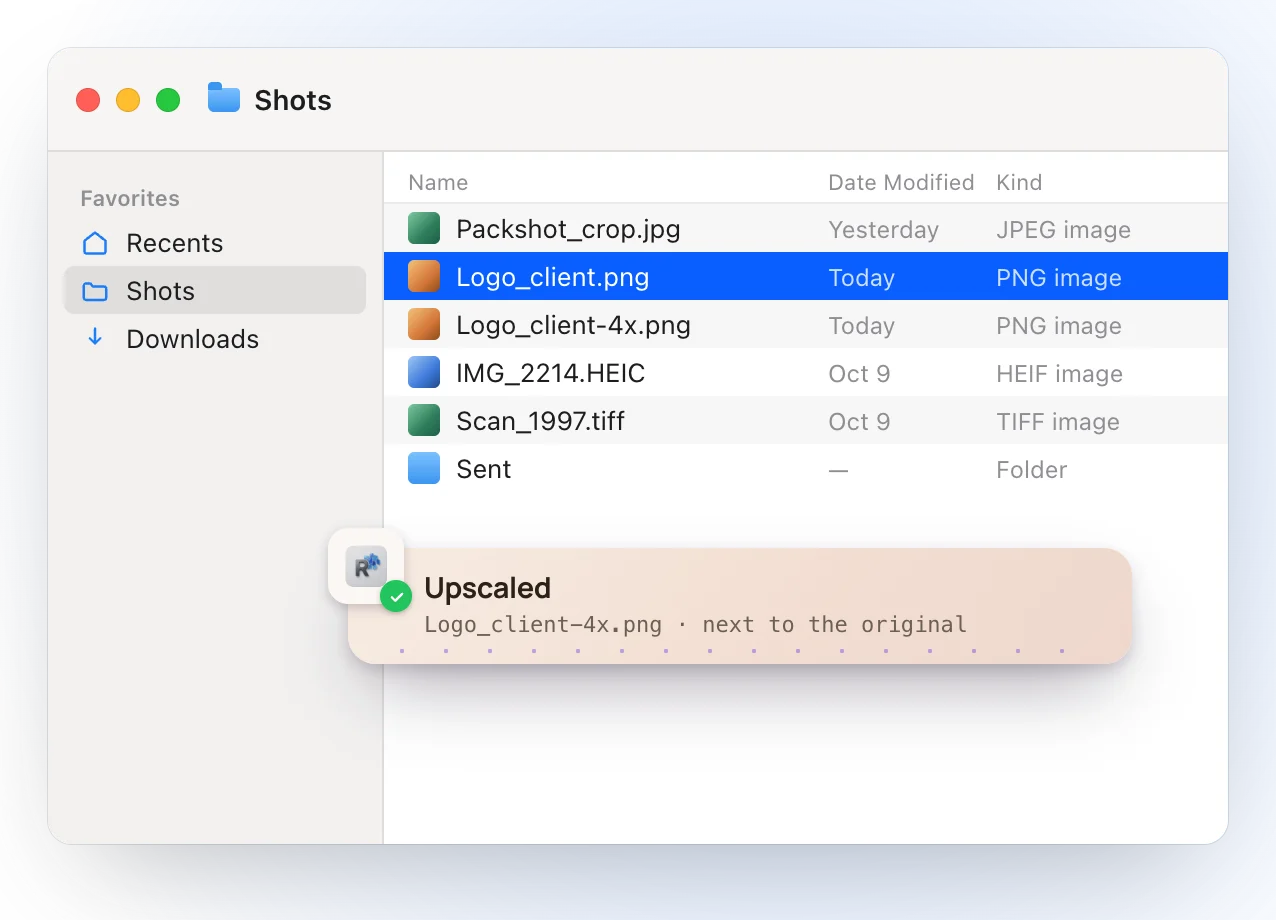Click the JPEG image kind cell
This screenshot has width=1276, height=920.
point(1064,230)
